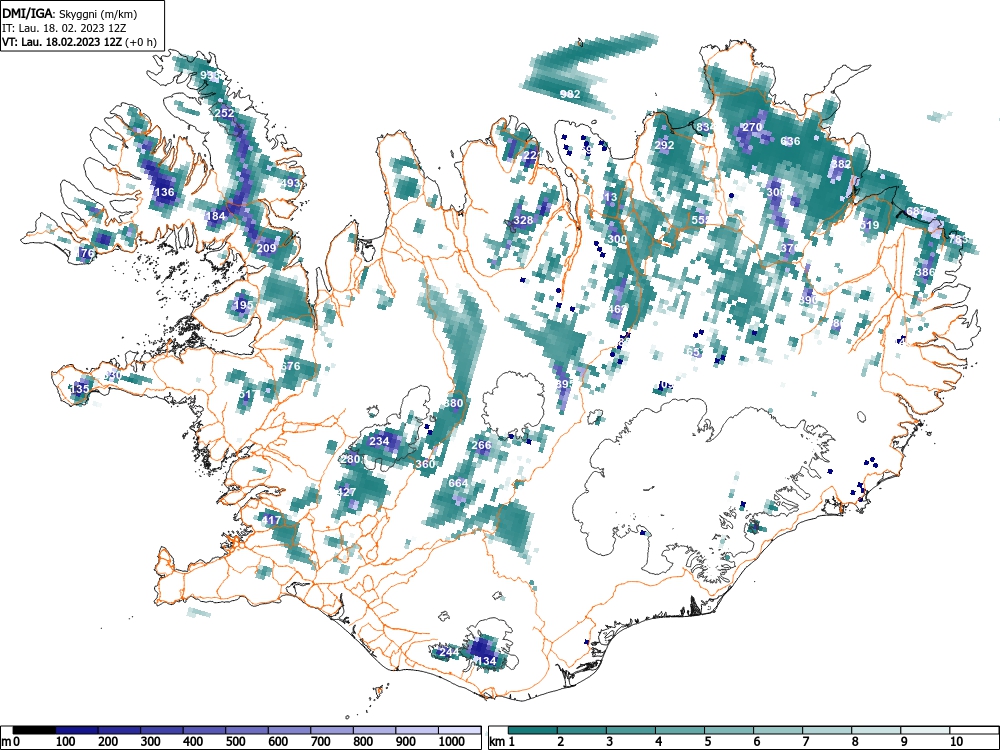Click the 417 visibility value
The image size is (1000, 750).
point(271,520)
